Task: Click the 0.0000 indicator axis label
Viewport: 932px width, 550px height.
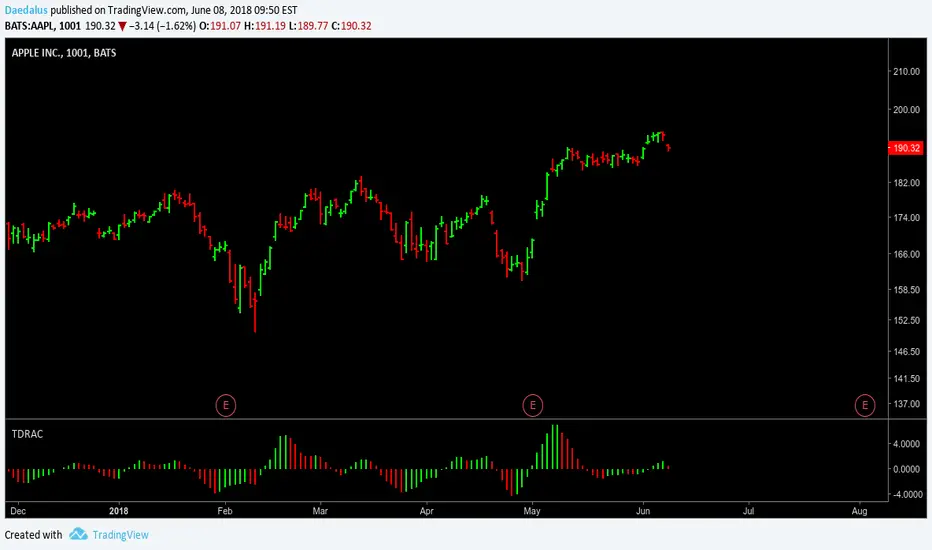Action: coord(908,469)
